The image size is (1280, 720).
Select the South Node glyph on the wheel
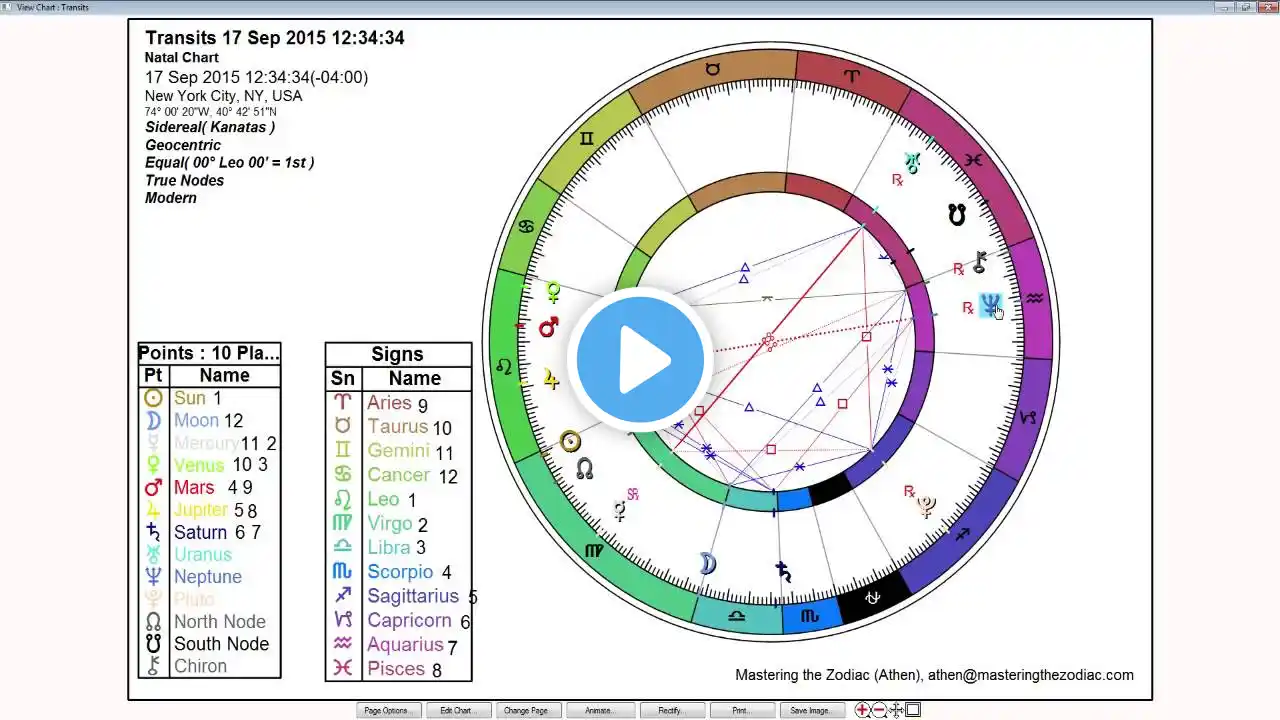(x=957, y=214)
